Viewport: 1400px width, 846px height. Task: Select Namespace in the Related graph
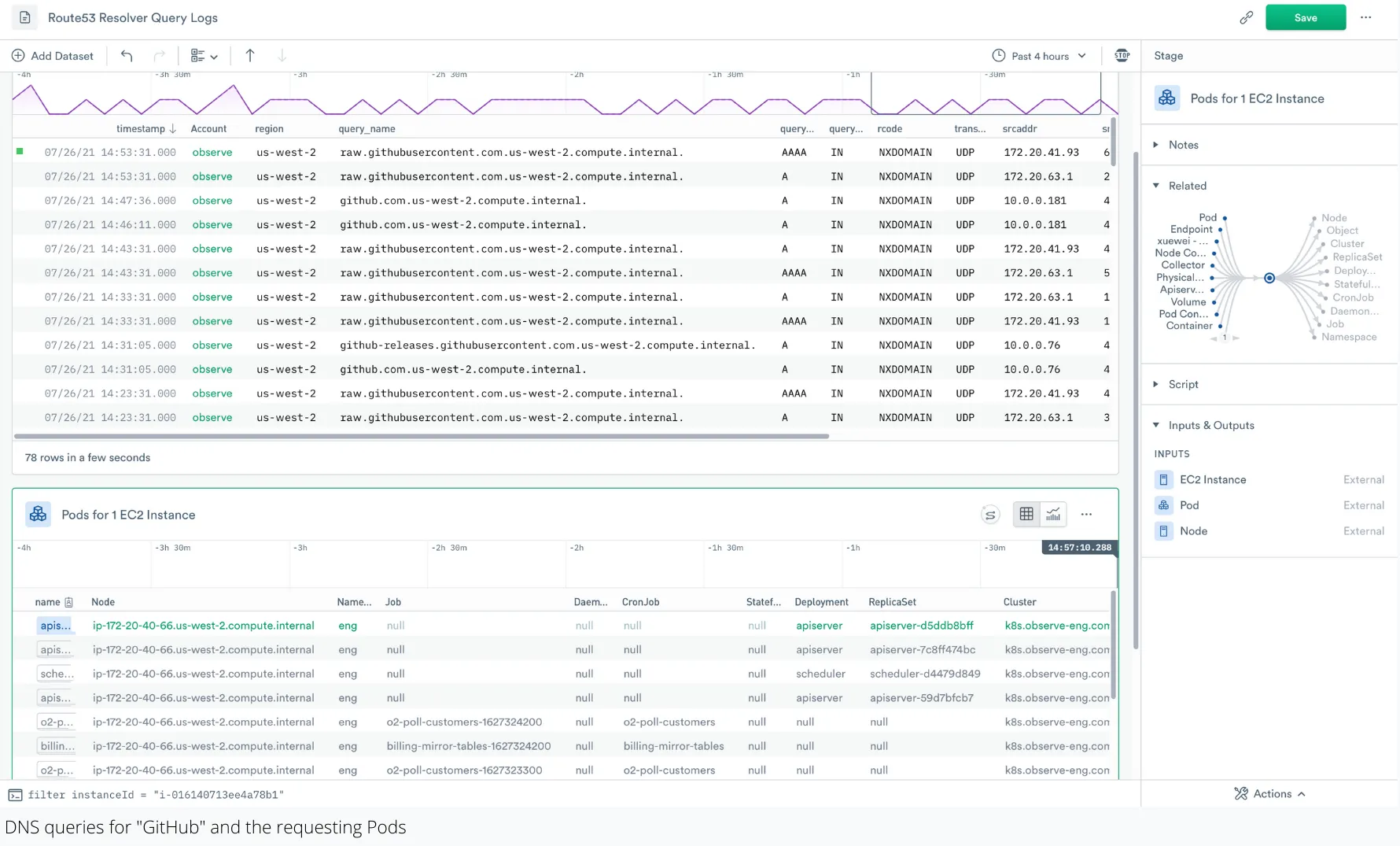click(x=1349, y=337)
